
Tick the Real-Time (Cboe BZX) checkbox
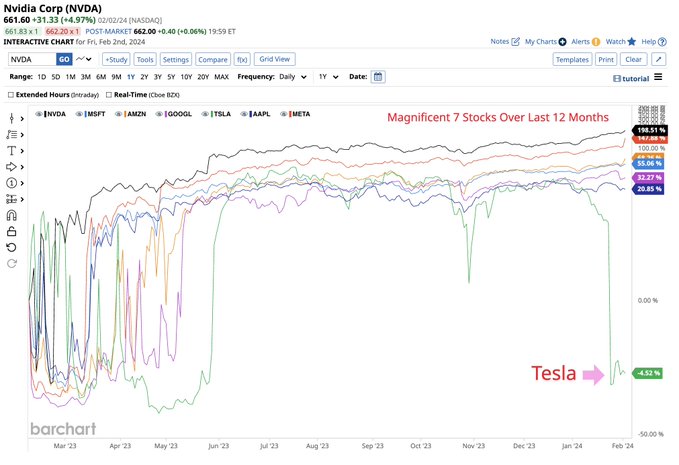[108, 95]
